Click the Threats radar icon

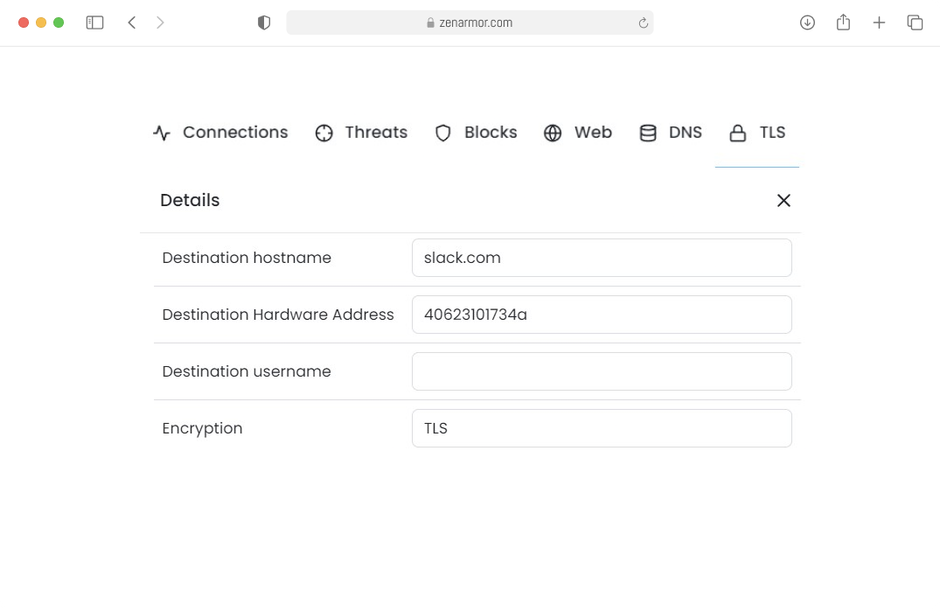pos(323,132)
